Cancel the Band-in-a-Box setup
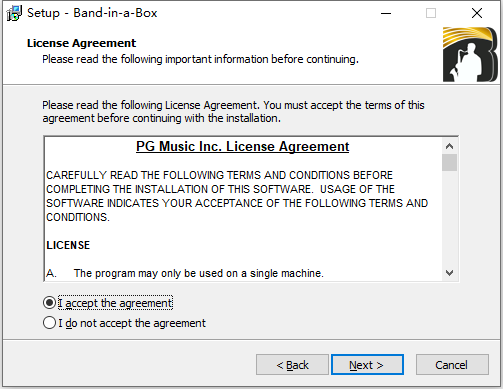 (x=452, y=365)
